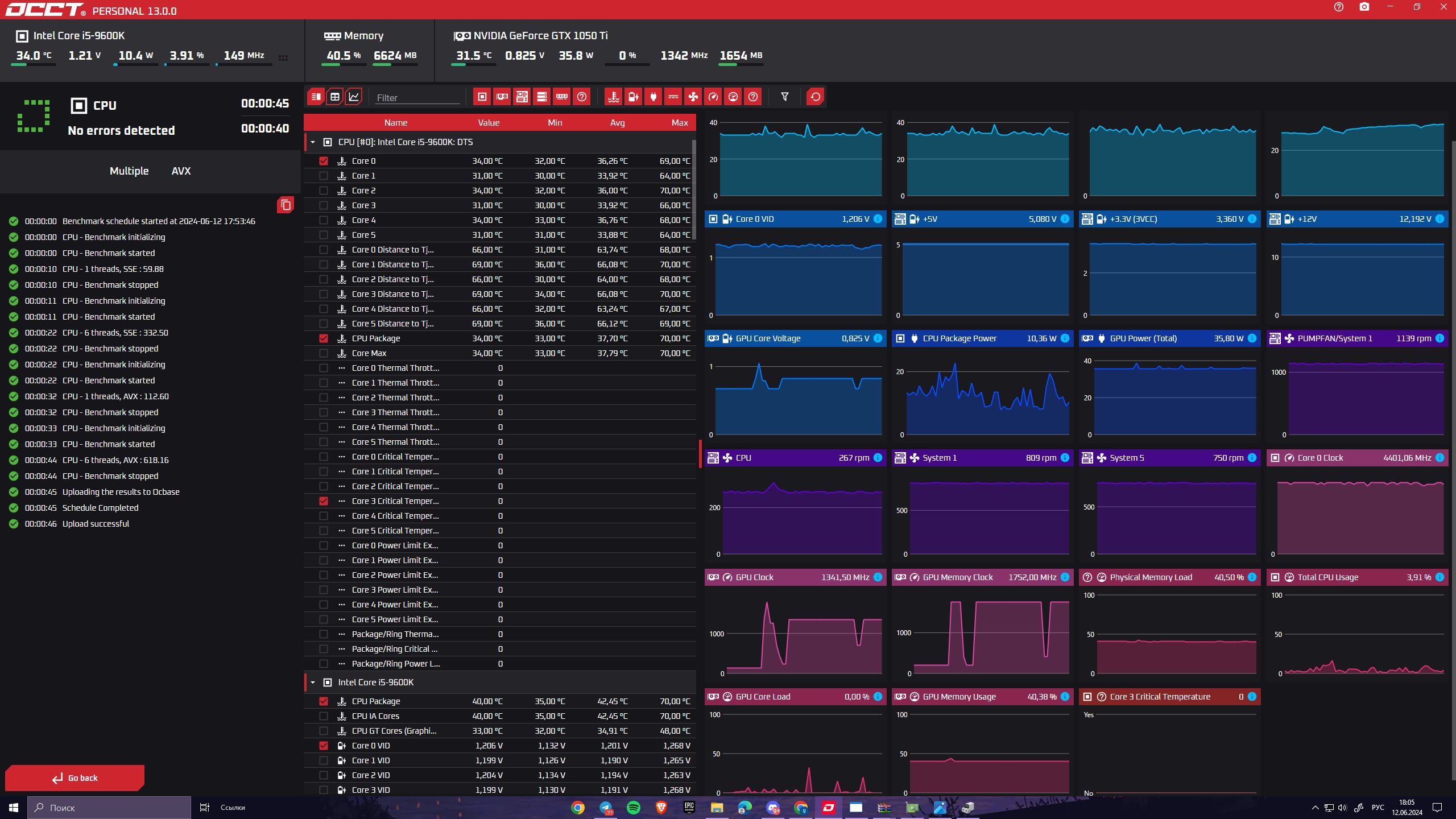Open the Windows Start menu

(x=14, y=808)
